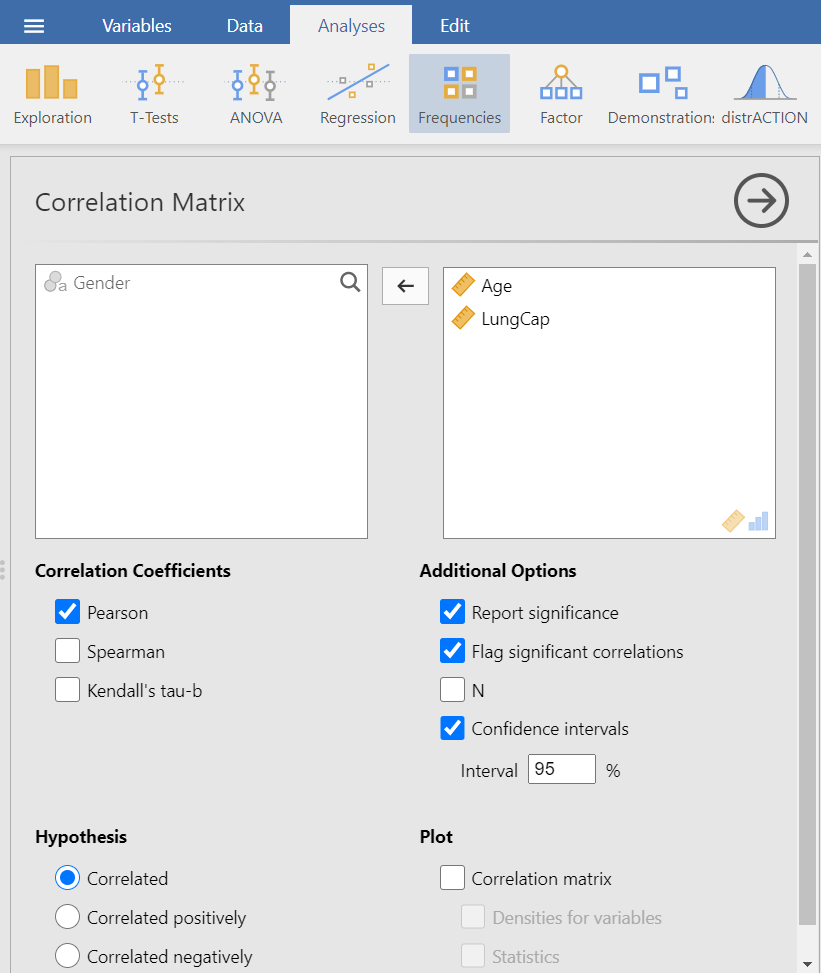Open the Factor analyses menu
This screenshot has width=821, height=973.
tap(561, 96)
